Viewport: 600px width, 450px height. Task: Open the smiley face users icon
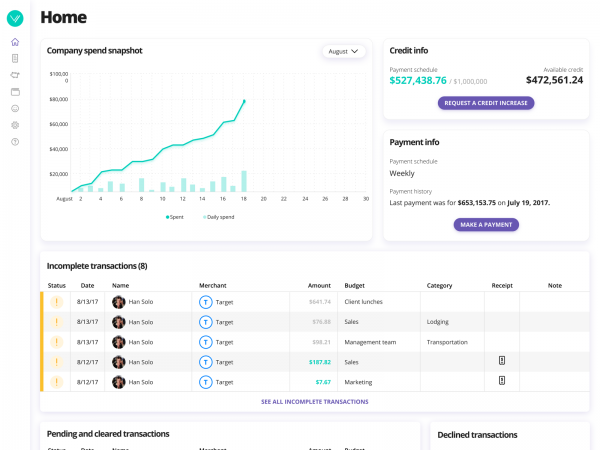[x=15, y=108]
